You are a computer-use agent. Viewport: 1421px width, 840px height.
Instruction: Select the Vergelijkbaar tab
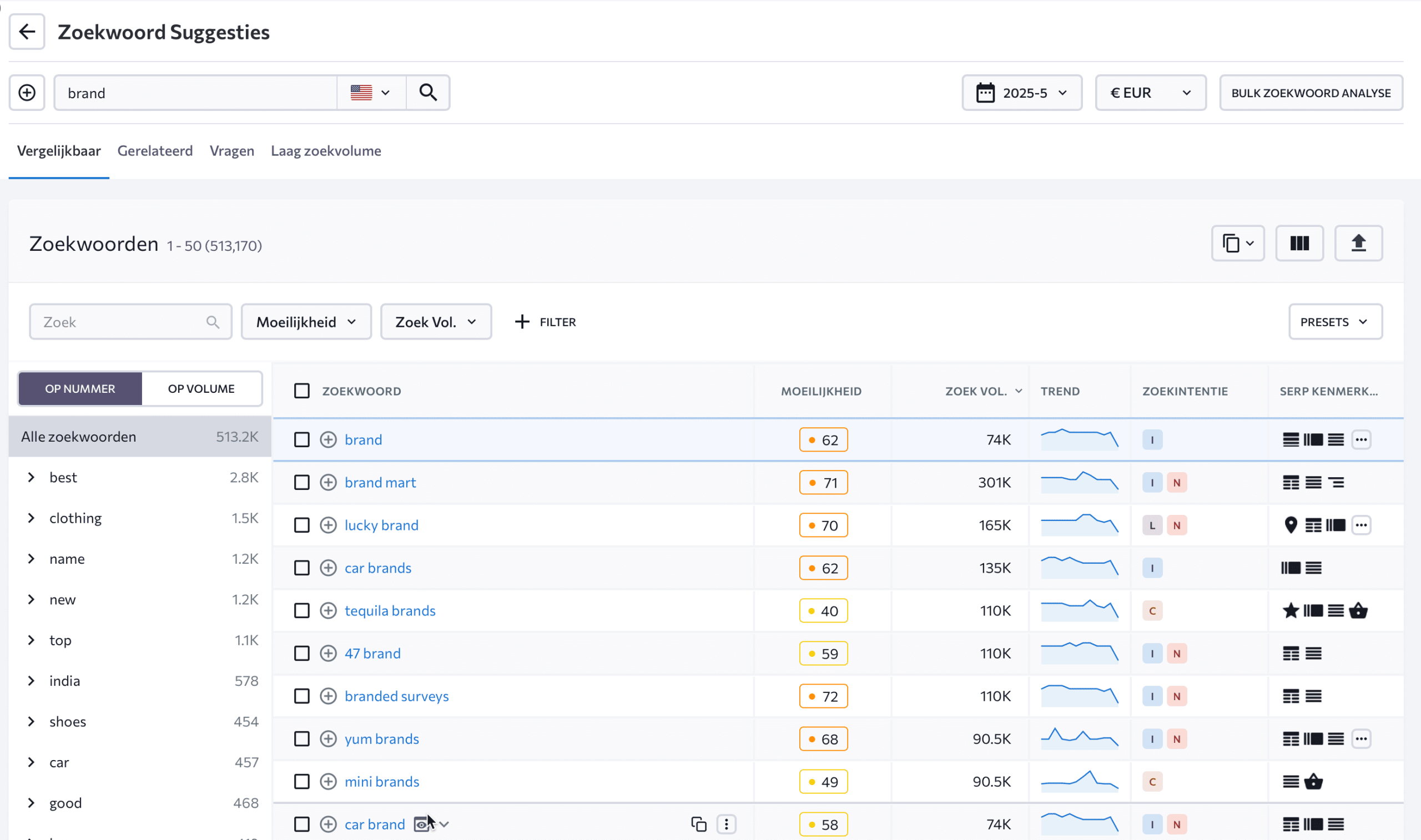59,151
